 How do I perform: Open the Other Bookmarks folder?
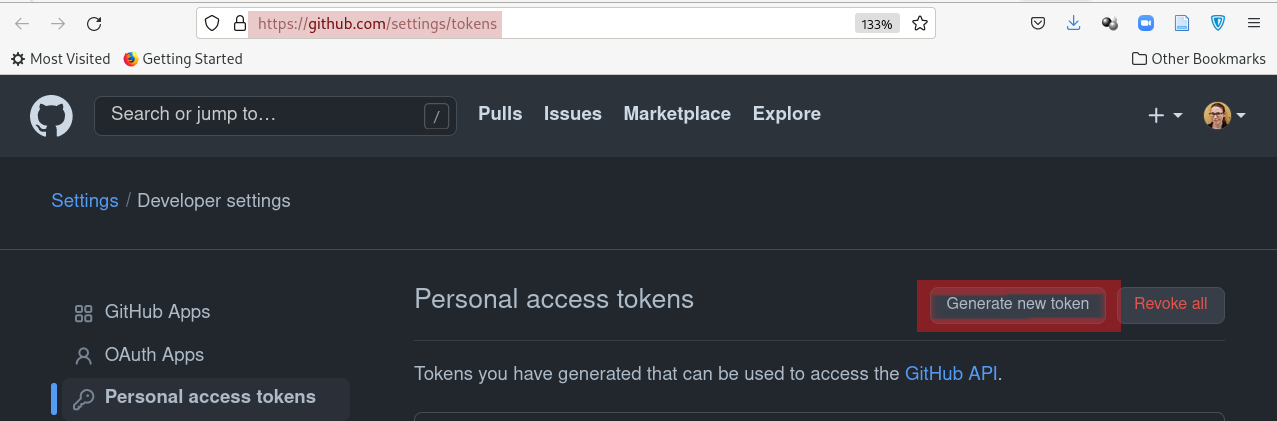point(1197,59)
